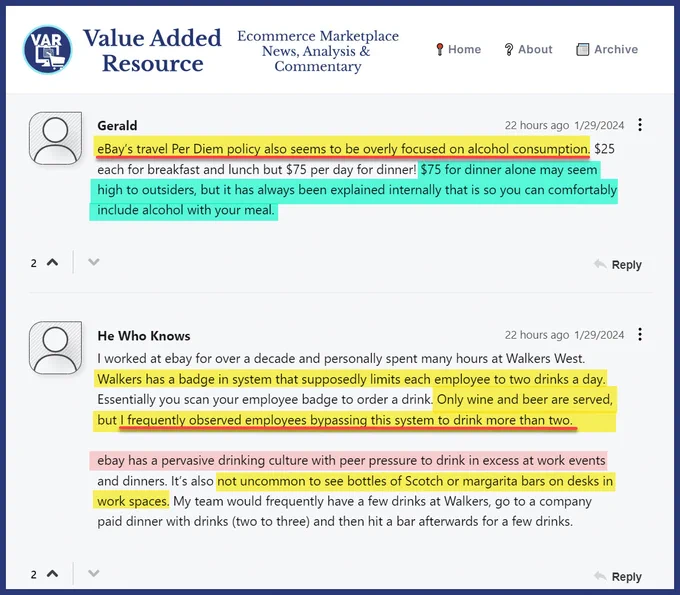The width and height of the screenshot is (680, 595).
Task: Click the text 'ebay has a pervasive drinking culture'
Action: click(x=202, y=461)
